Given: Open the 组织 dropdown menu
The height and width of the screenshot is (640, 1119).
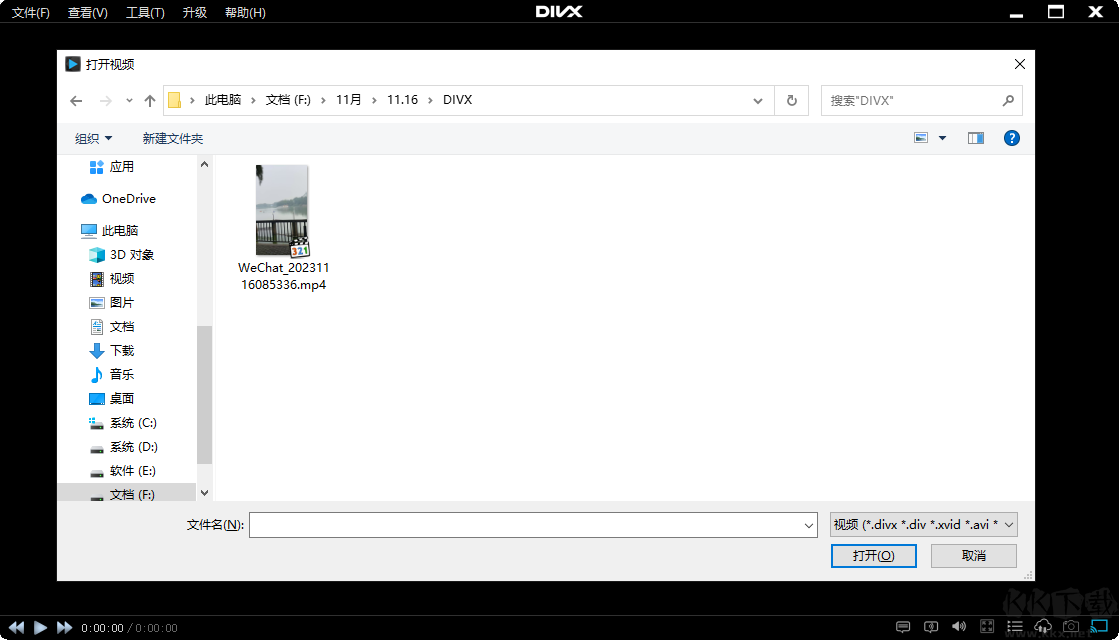Looking at the screenshot, I should click(92, 137).
